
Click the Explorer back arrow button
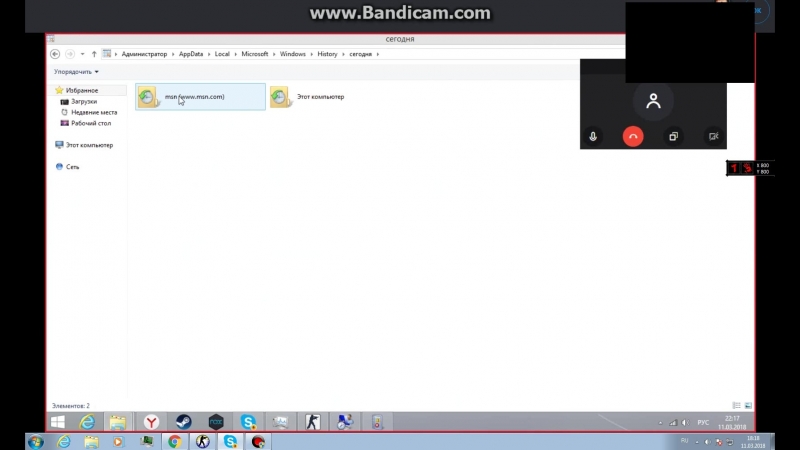(x=56, y=54)
